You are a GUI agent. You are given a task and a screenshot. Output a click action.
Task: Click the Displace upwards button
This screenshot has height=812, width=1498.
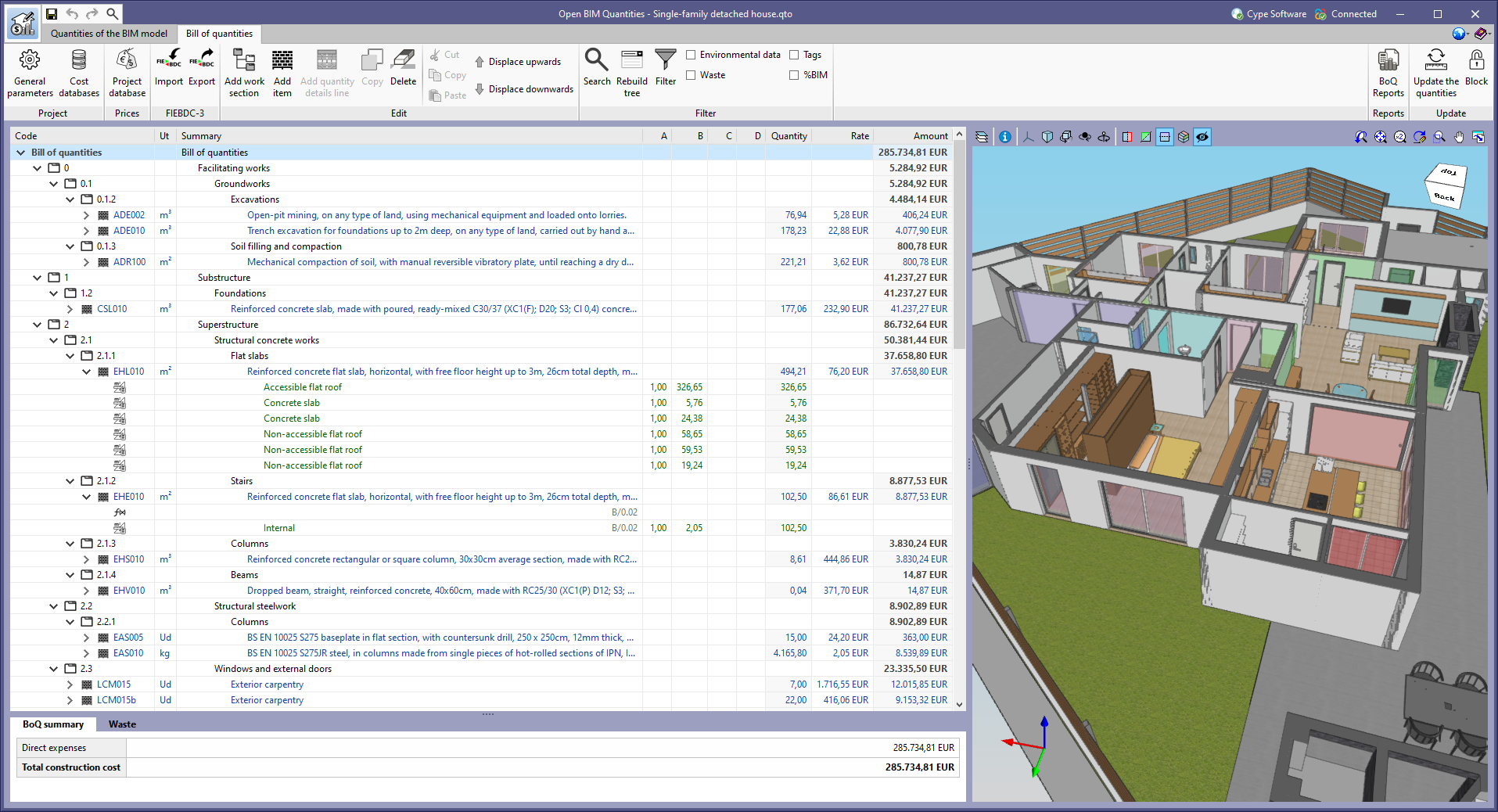click(519, 61)
